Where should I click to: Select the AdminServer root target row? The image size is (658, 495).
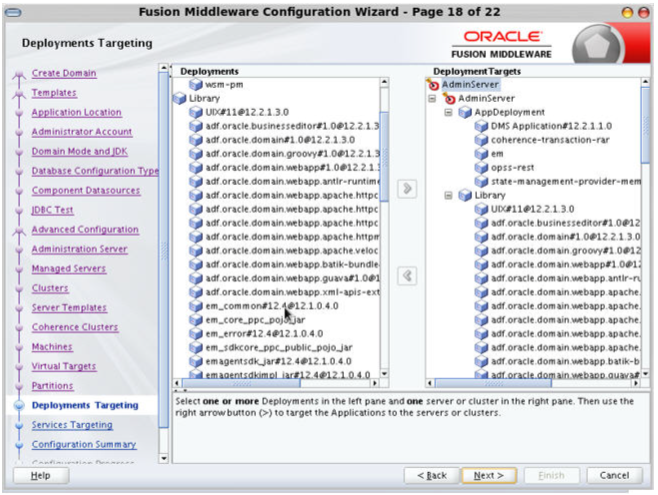470,84
